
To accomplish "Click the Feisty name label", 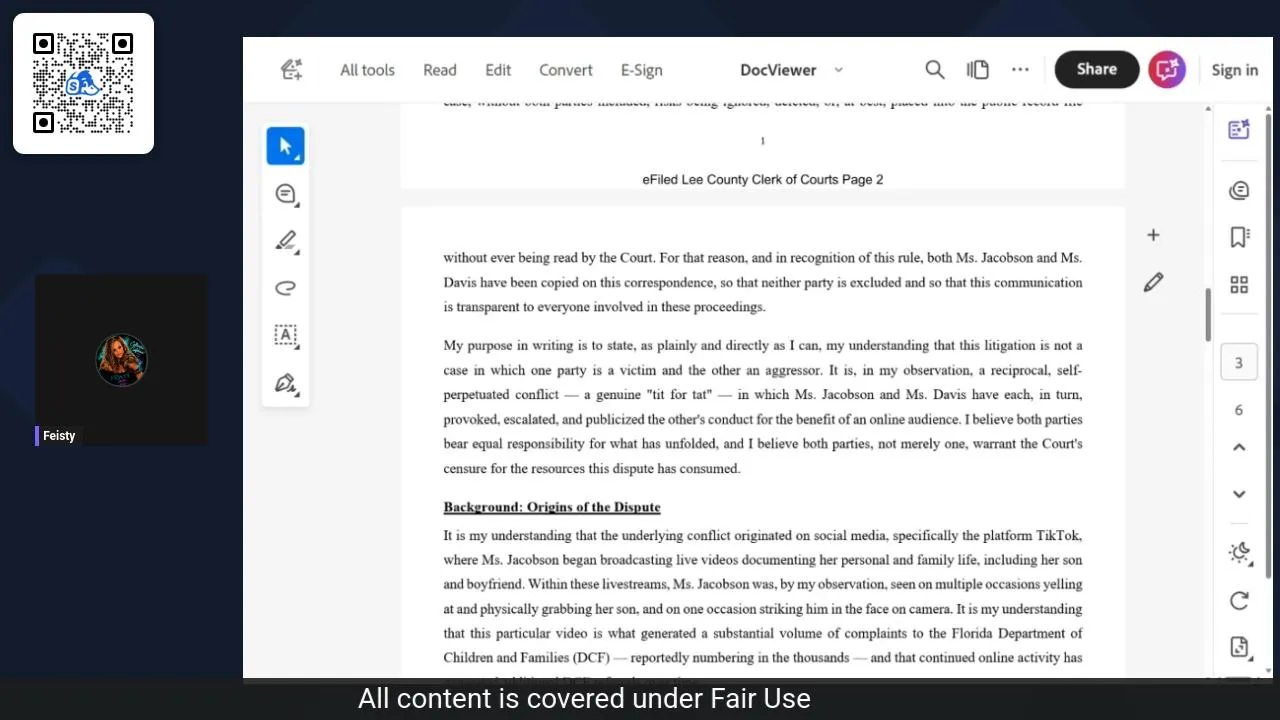I will 59,436.
